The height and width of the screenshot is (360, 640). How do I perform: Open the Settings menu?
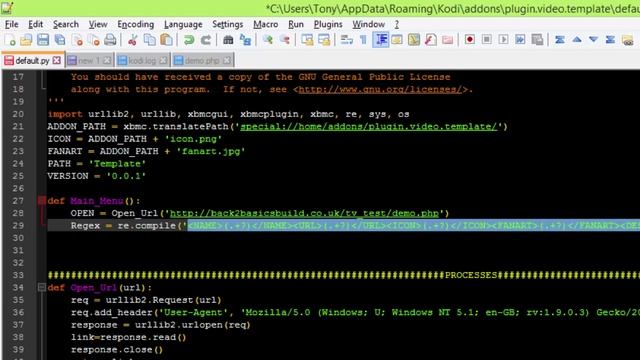pyautogui.click(x=227, y=24)
